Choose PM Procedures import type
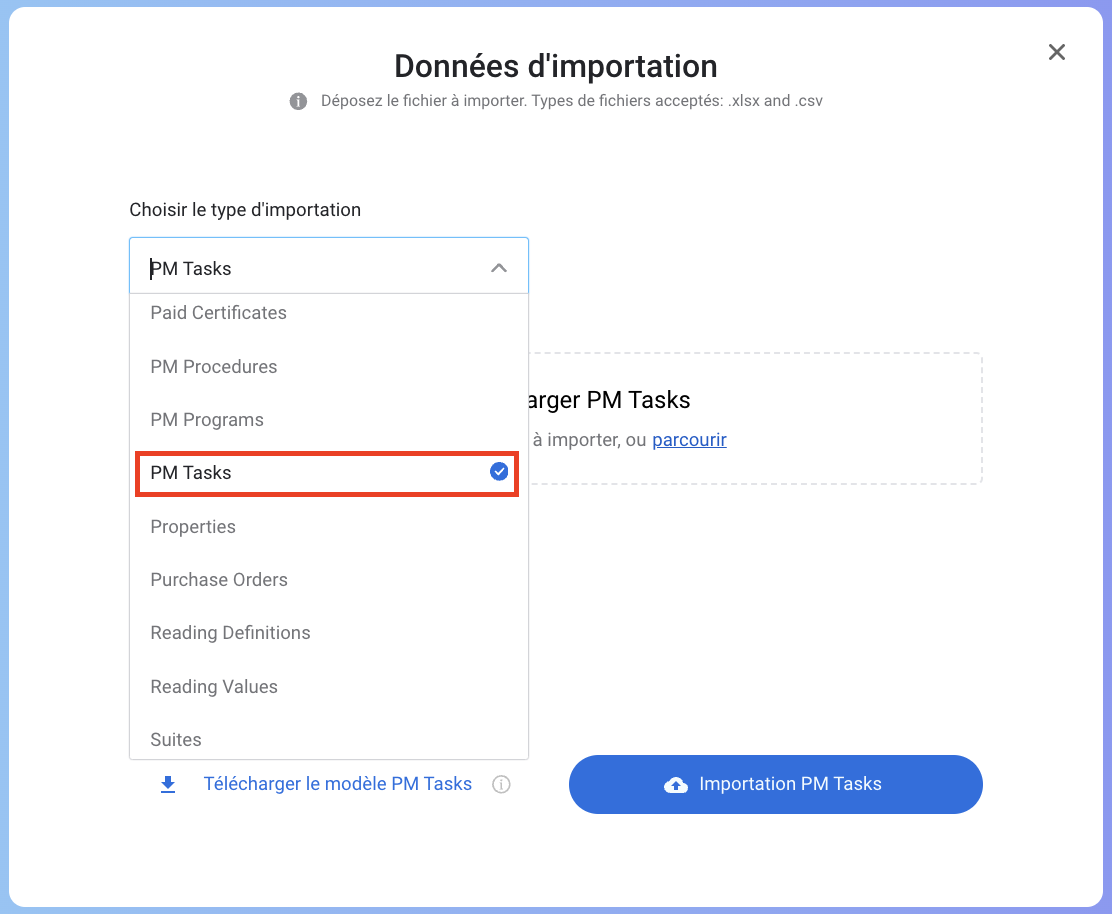This screenshot has width=1112, height=914. [213, 367]
